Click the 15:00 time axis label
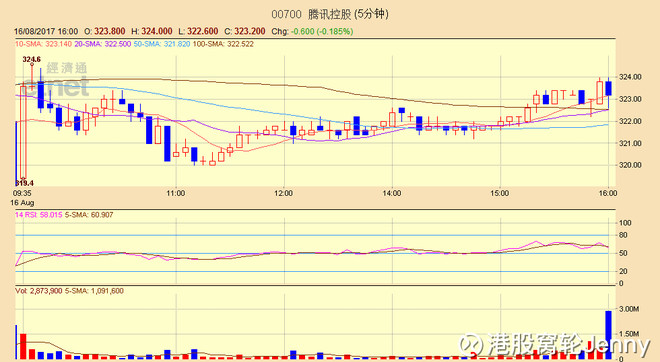 point(500,194)
